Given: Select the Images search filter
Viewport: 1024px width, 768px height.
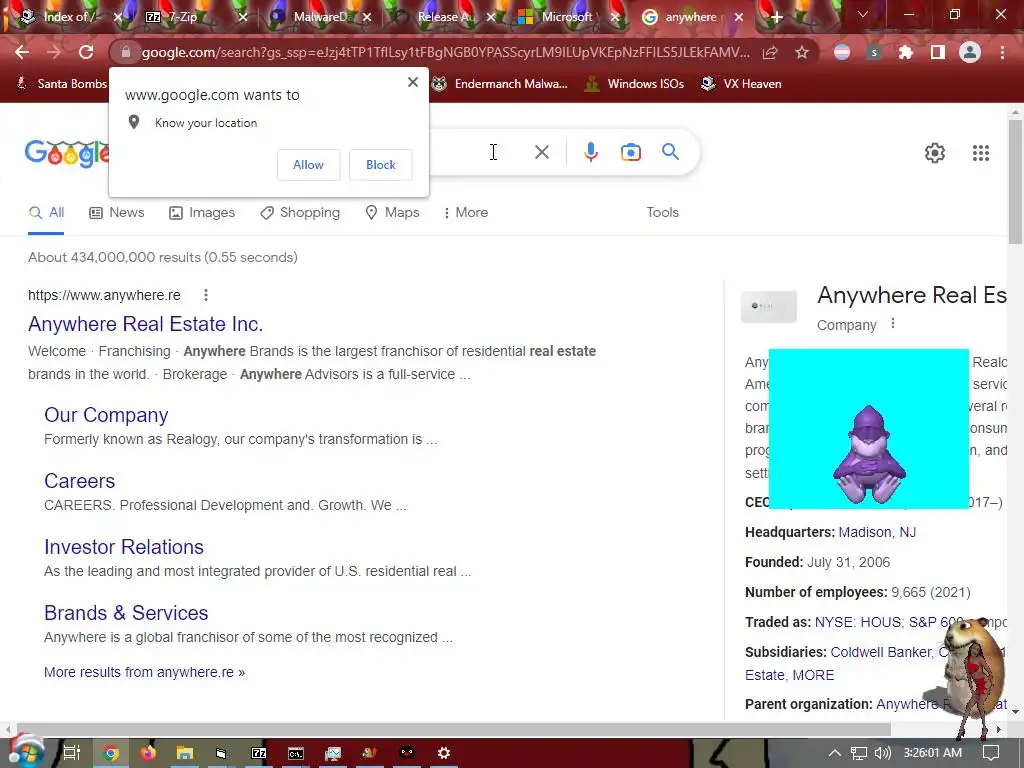Looking at the screenshot, I should 202,213.
